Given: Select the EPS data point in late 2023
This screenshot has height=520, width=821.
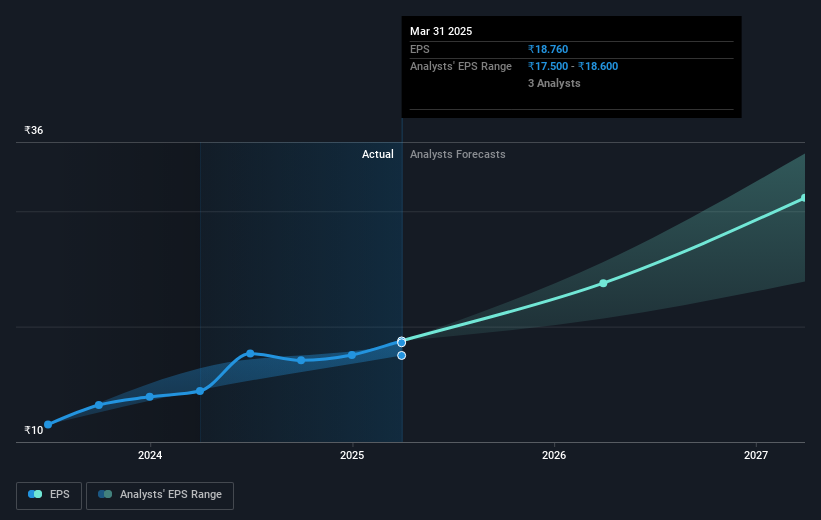Looking at the screenshot, I should (99, 405).
